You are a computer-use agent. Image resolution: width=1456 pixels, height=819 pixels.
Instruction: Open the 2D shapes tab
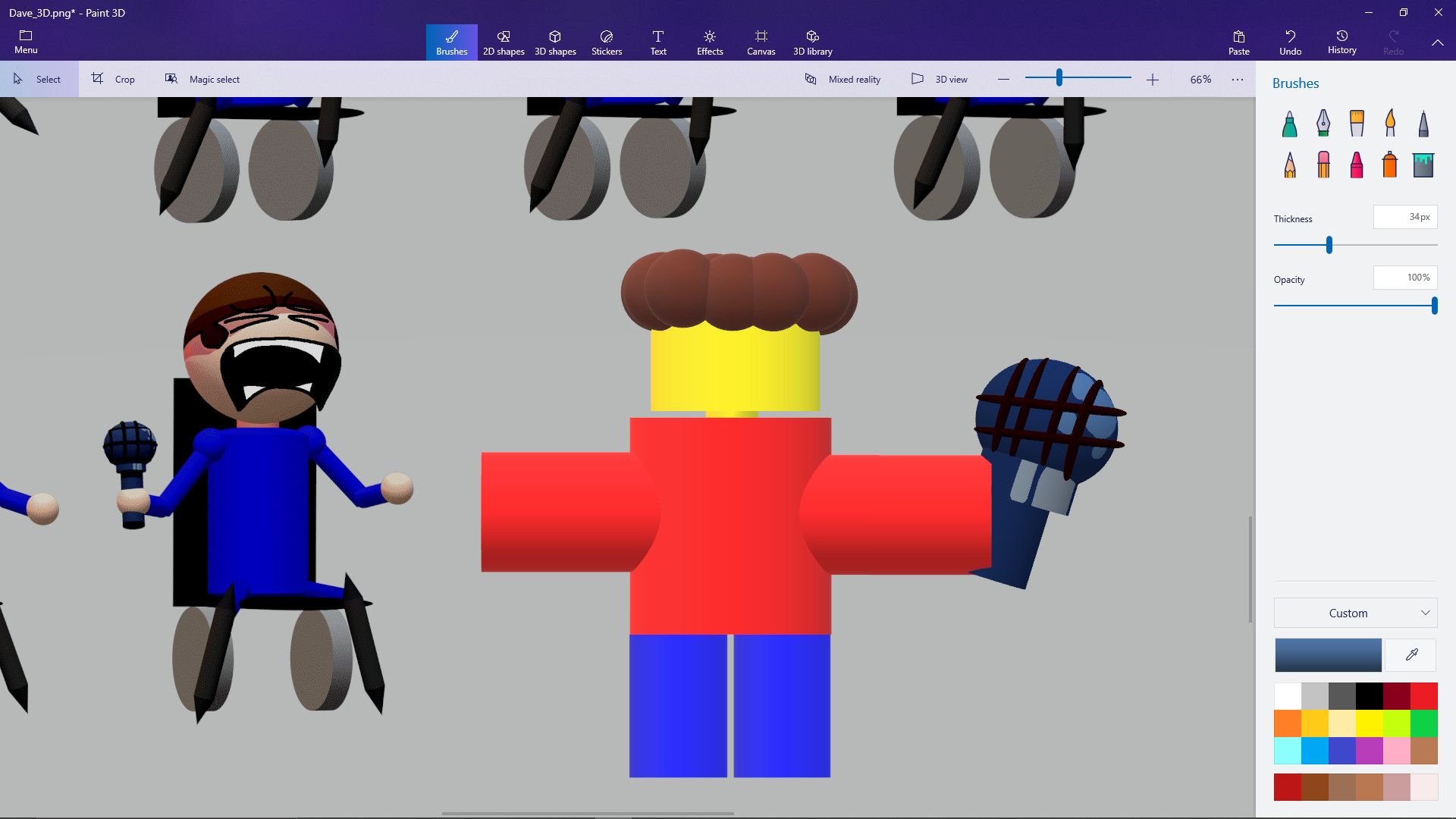click(x=504, y=42)
